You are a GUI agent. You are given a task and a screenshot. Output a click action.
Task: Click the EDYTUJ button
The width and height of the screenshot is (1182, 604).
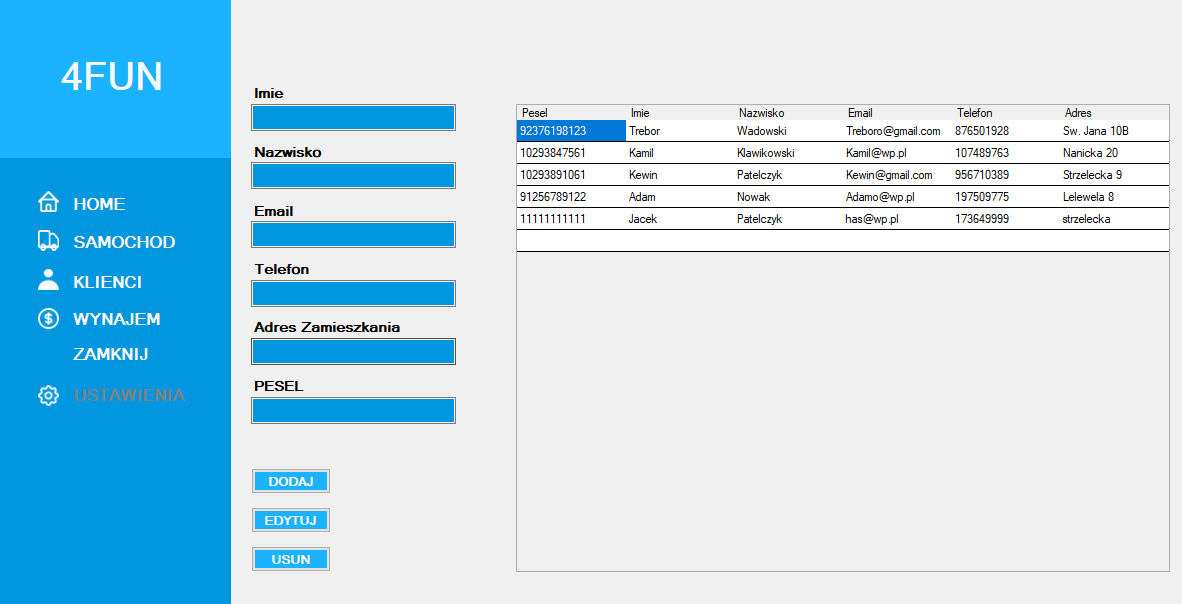(x=291, y=519)
